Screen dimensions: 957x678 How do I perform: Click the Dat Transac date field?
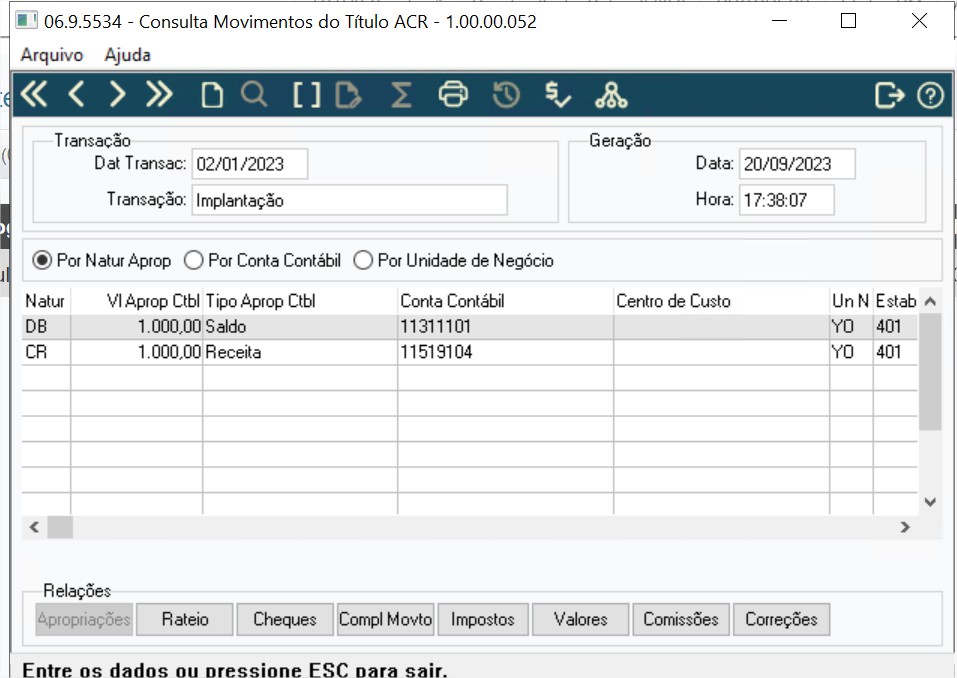coord(250,164)
